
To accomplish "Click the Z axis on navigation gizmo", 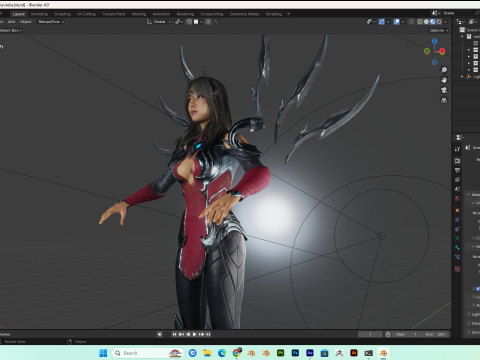I will click(435, 41).
